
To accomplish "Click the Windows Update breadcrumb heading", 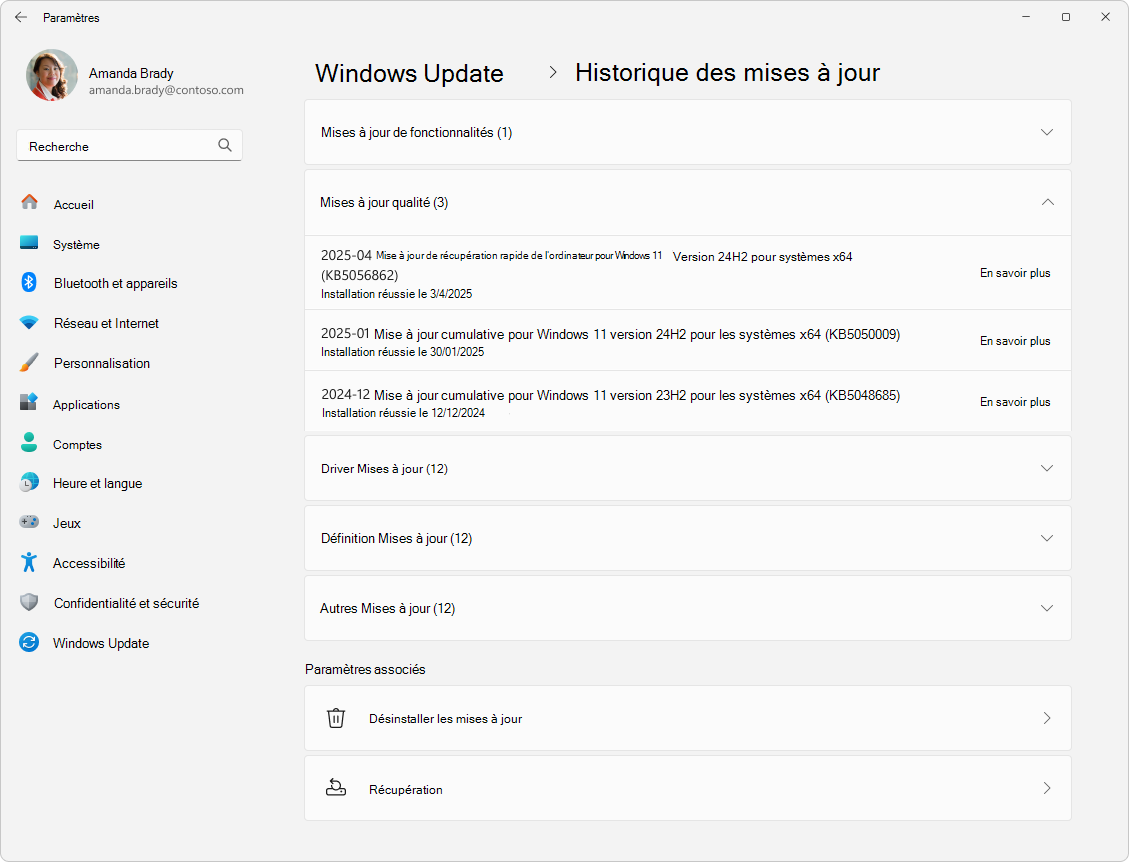I will (409, 73).
